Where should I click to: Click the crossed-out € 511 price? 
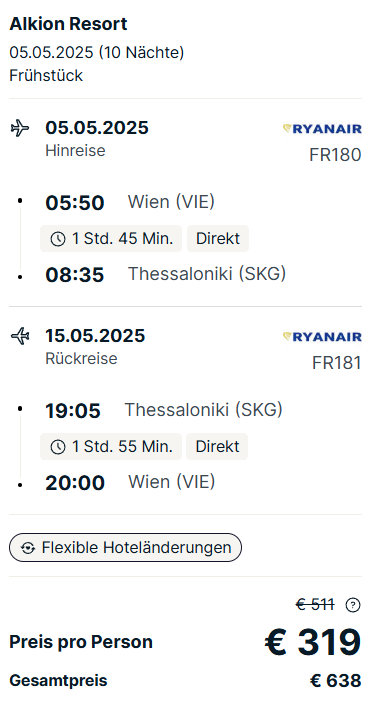pyautogui.click(x=315, y=605)
